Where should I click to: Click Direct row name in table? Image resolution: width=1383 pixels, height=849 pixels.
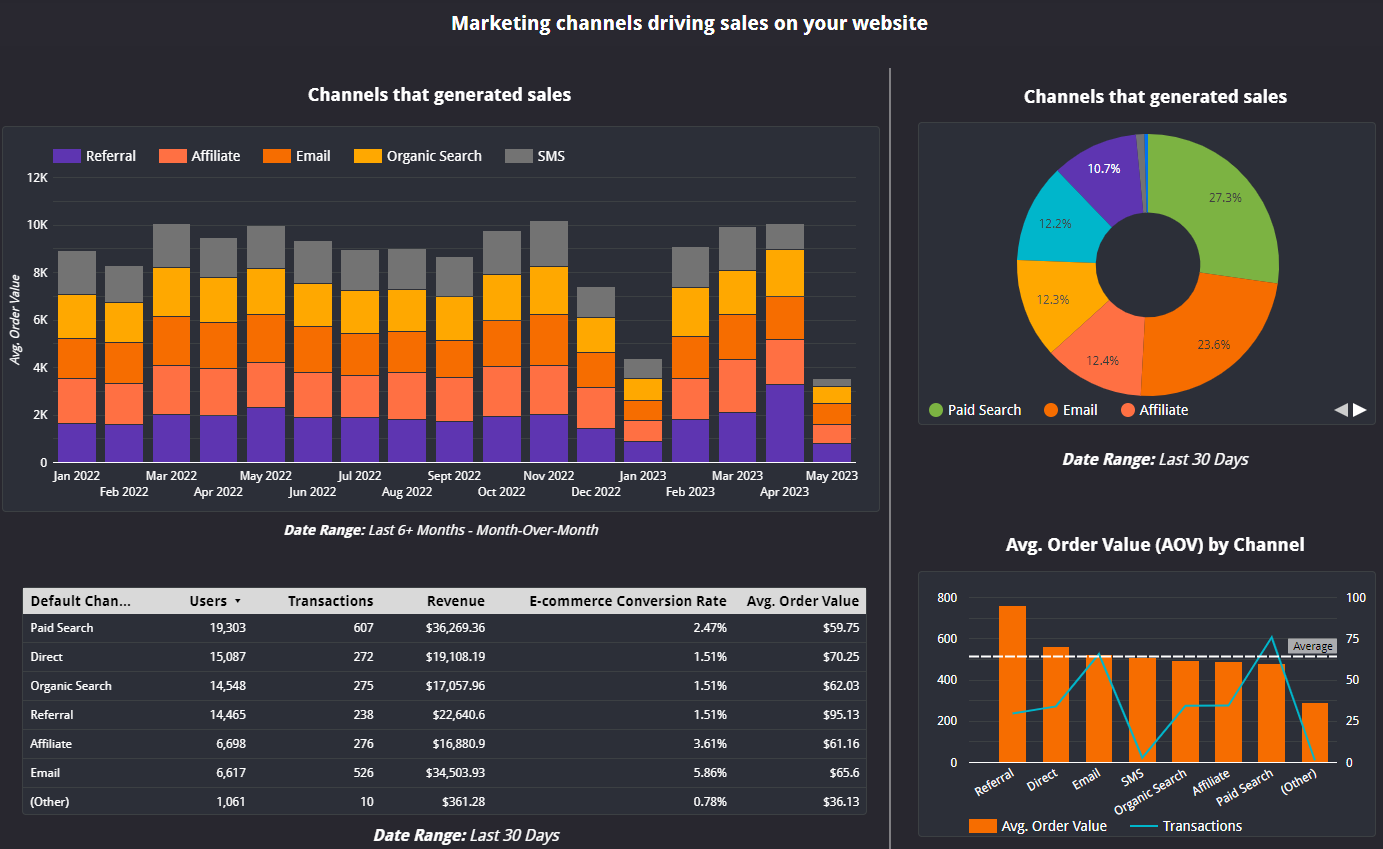[47, 657]
